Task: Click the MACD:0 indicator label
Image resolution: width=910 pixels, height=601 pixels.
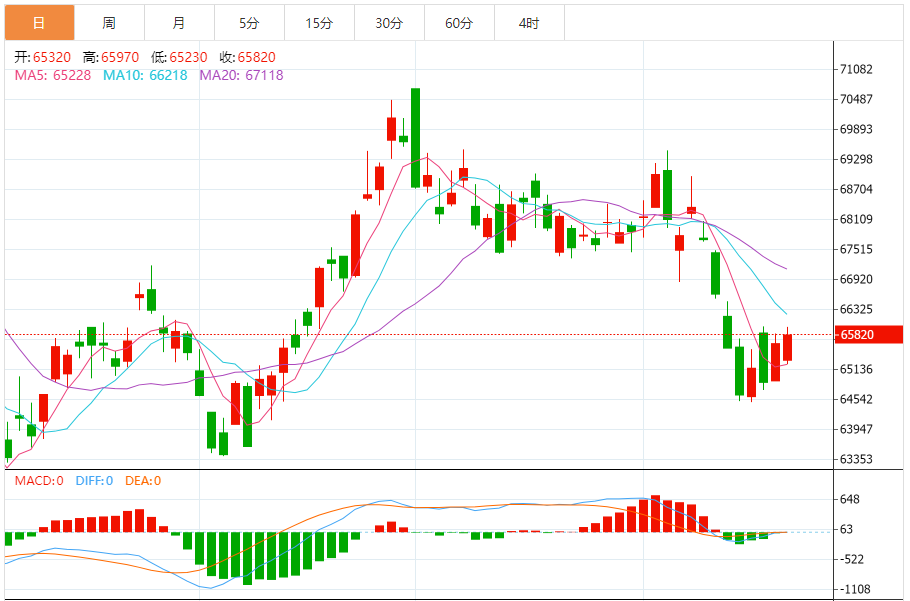Action: (x=39, y=480)
